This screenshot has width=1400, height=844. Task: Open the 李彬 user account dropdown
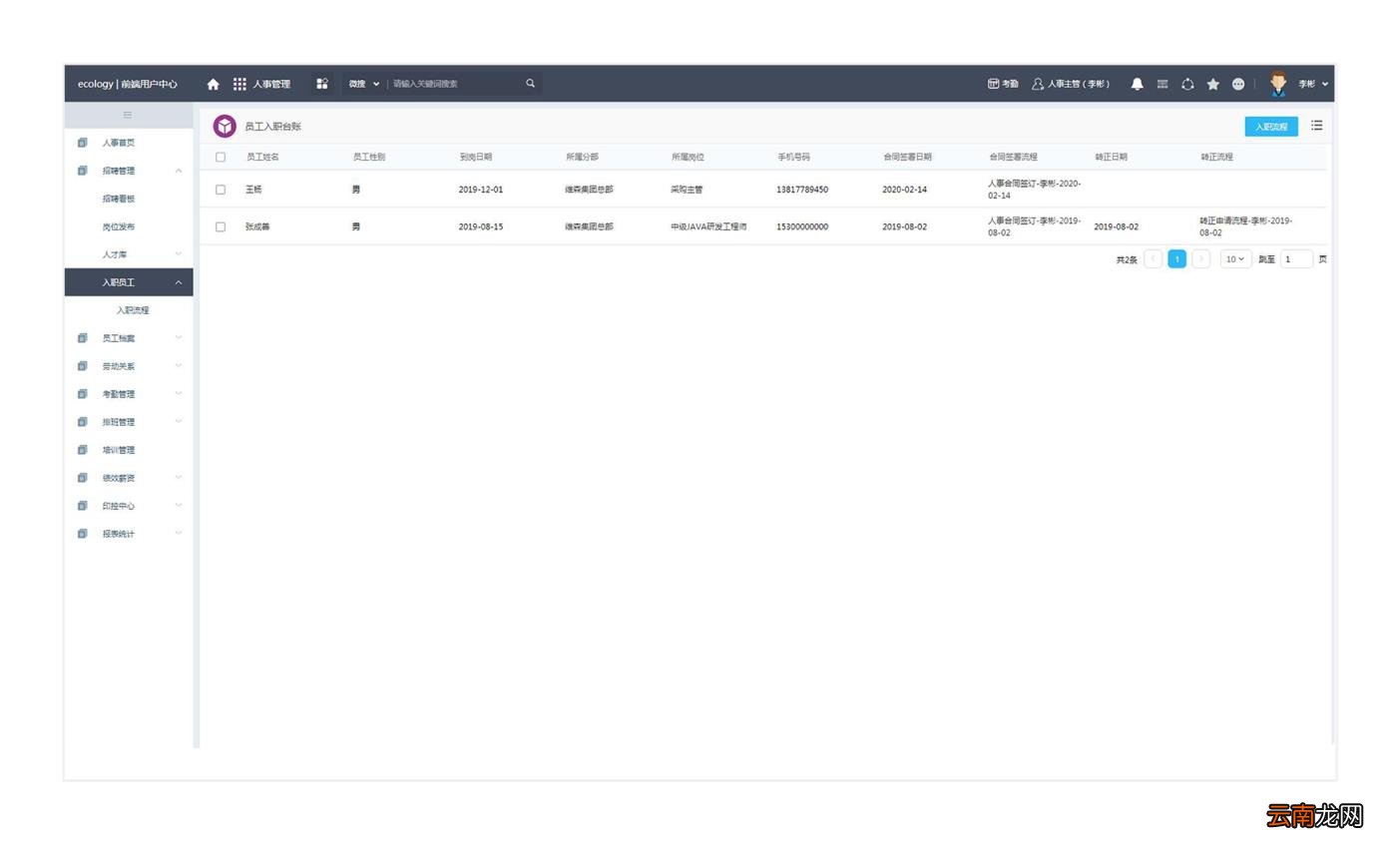[1313, 84]
